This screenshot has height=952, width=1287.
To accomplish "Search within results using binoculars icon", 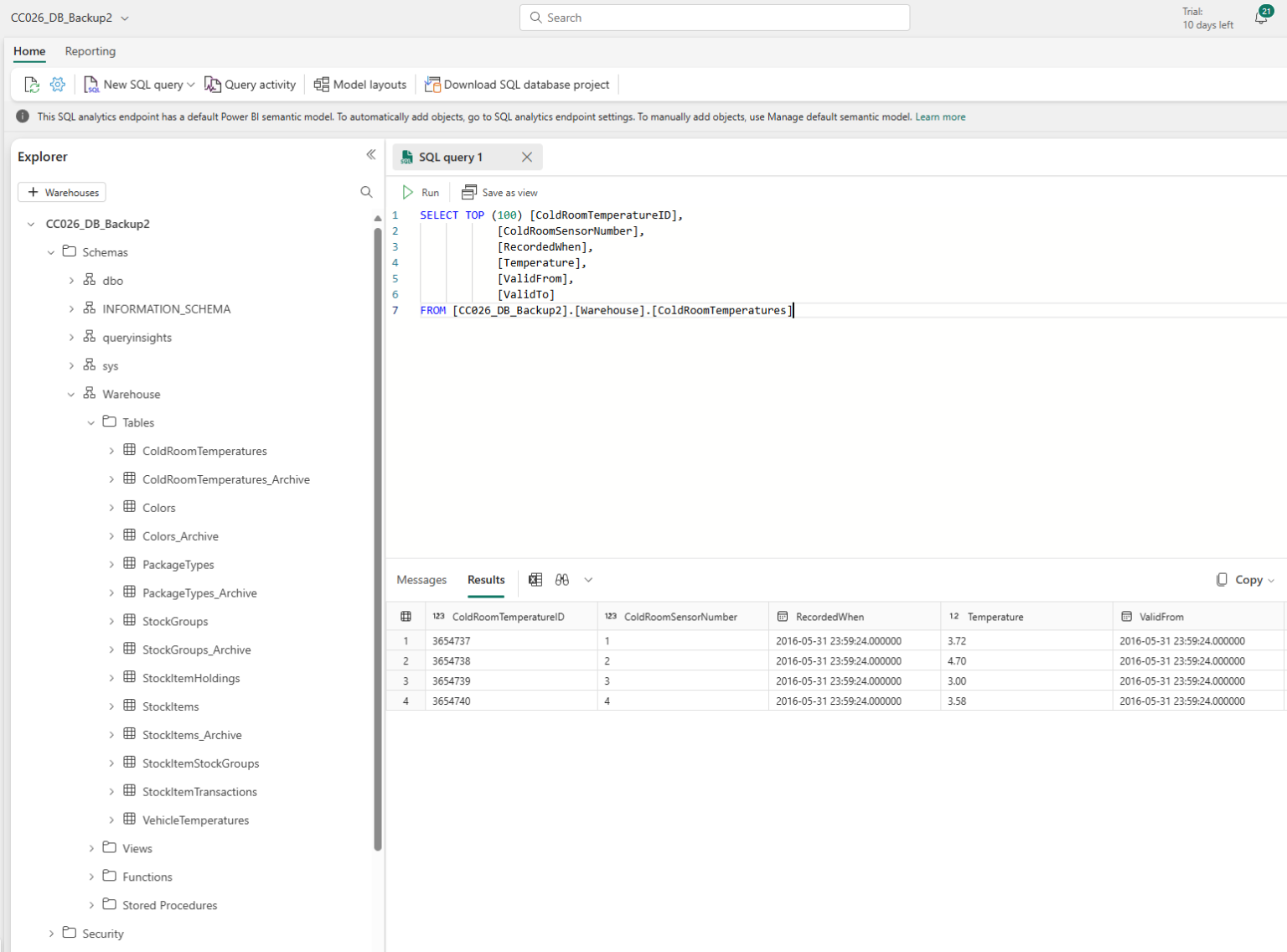I will [562, 579].
